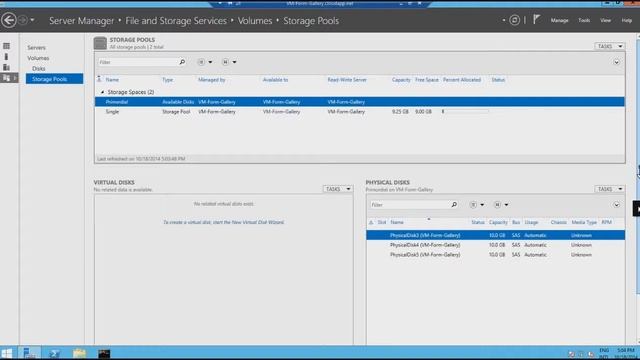640x360 pixels.
Task: Click the physical disks filter search icon
Action: click(x=454, y=204)
